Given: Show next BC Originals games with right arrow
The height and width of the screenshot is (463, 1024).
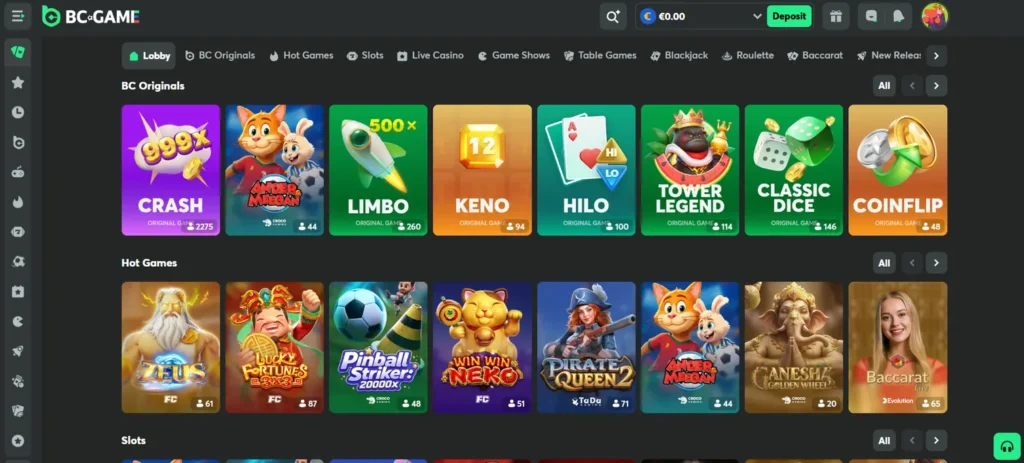Looking at the screenshot, I should (x=936, y=86).
